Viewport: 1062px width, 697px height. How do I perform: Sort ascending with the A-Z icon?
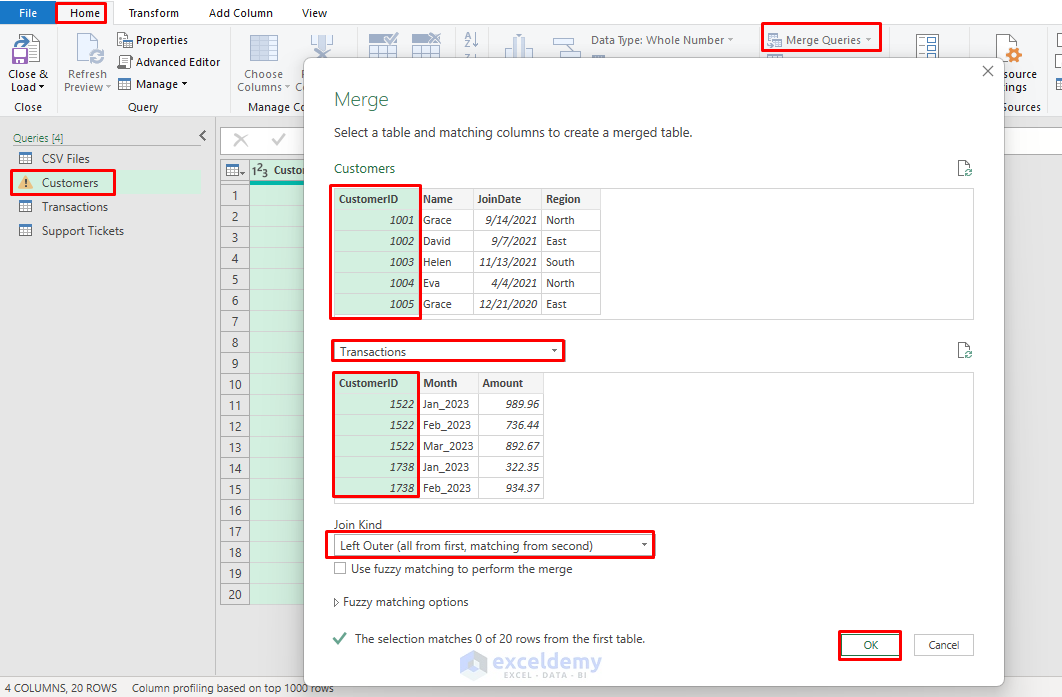click(471, 39)
